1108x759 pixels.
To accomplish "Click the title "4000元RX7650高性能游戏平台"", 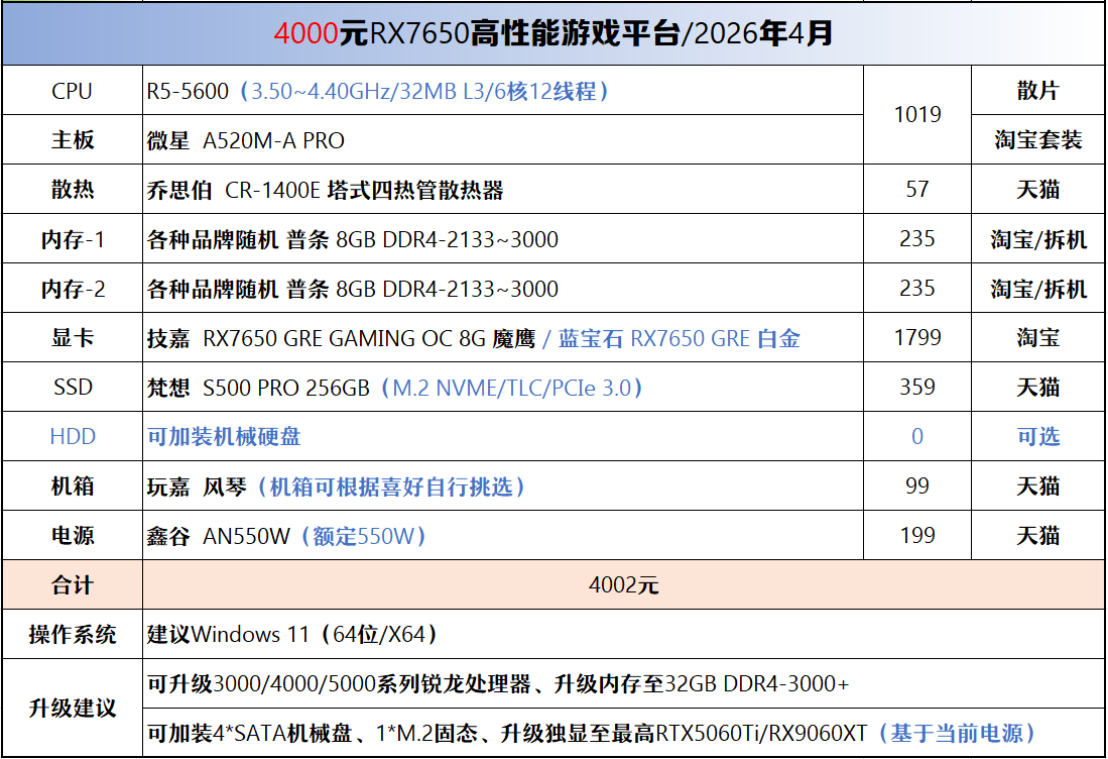I will (x=477, y=33).
